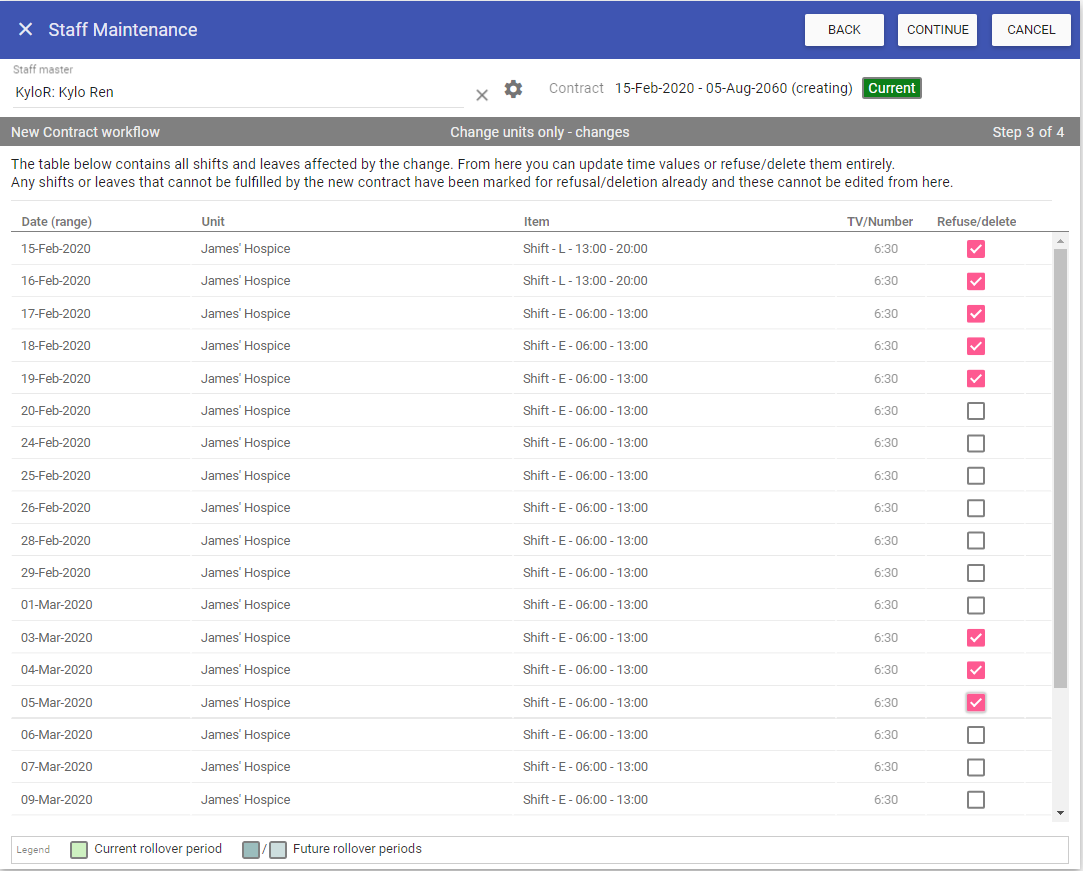Click the Current rollover period green swatch

click(x=79, y=850)
